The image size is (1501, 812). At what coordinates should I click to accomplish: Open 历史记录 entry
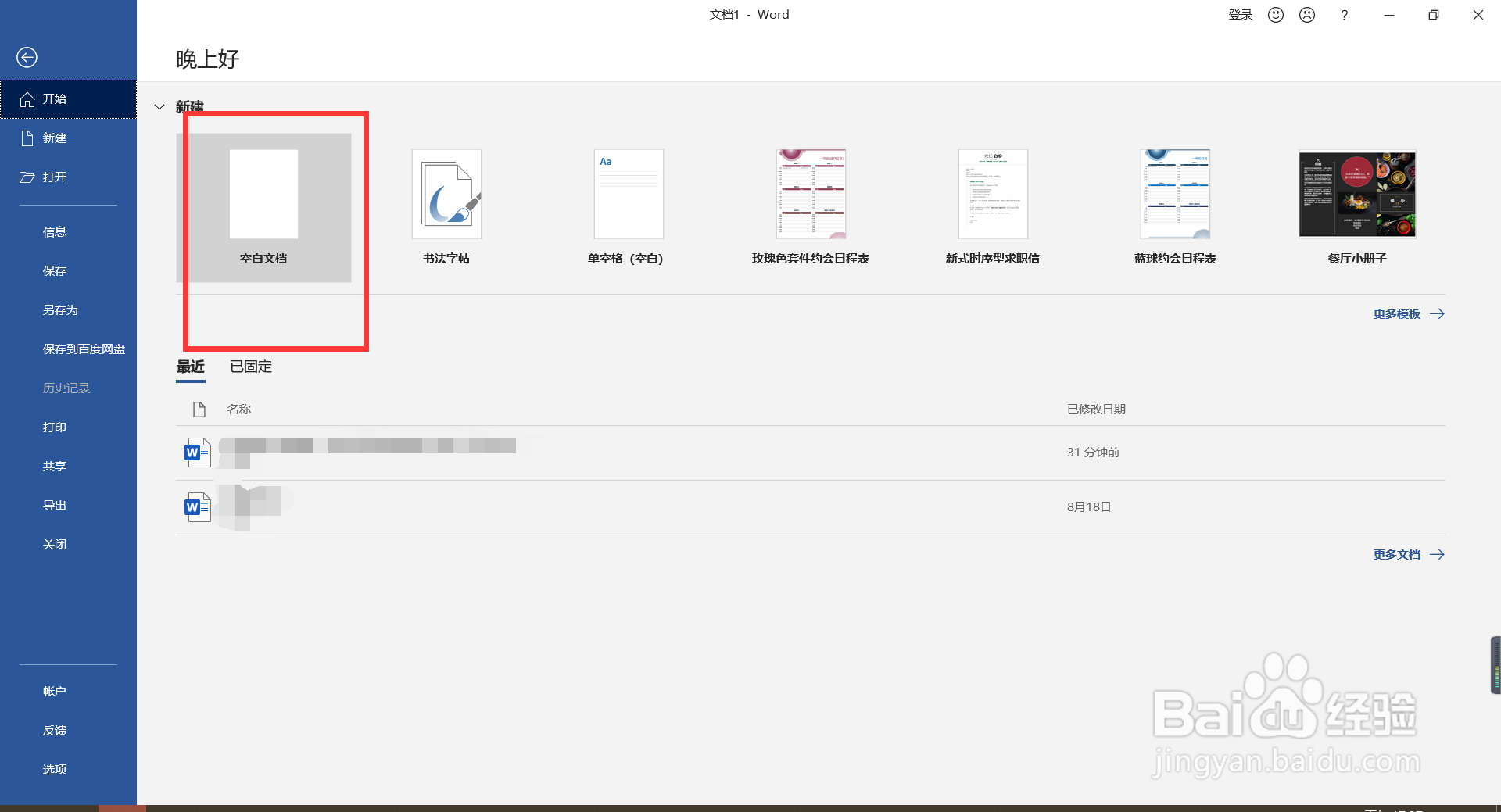click(x=68, y=388)
